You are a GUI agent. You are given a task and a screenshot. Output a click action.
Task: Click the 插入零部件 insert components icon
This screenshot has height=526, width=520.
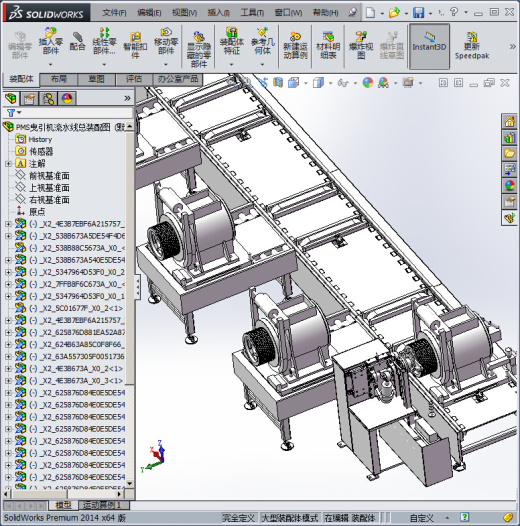click(51, 41)
